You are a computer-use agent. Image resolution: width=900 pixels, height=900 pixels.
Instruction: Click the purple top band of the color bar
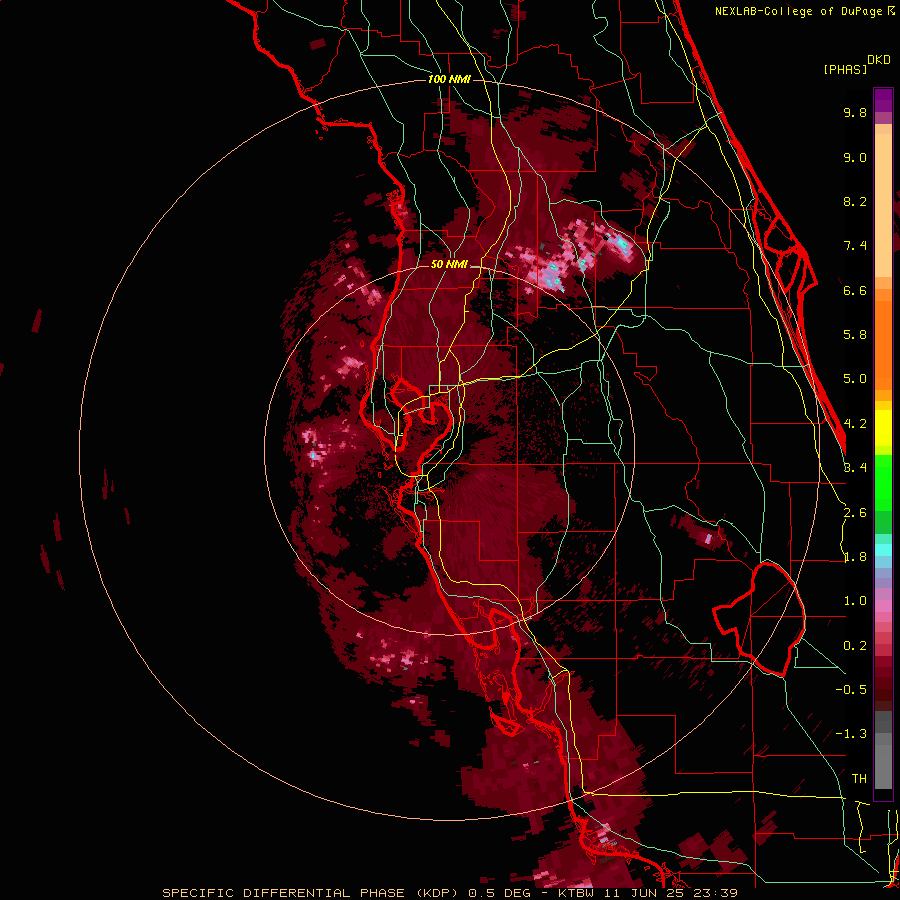(x=883, y=100)
